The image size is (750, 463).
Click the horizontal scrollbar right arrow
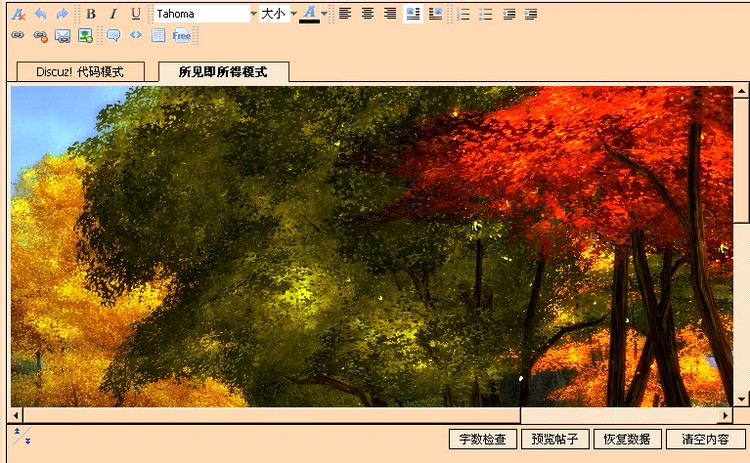pyautogui.click(x=726, y=415)
